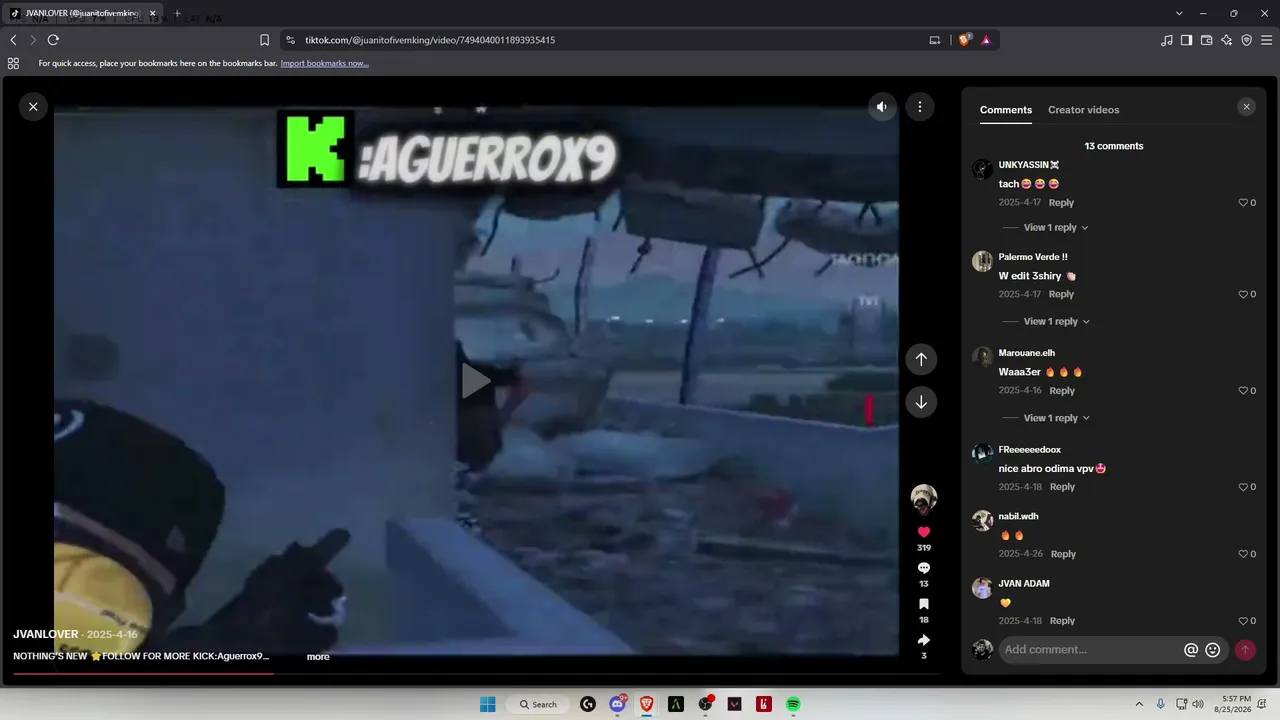The width and height of the screenshot is (1280, 720).
Task: Expand 'View 1 reply' under Marouane.elh
Action: point(1056,418)
